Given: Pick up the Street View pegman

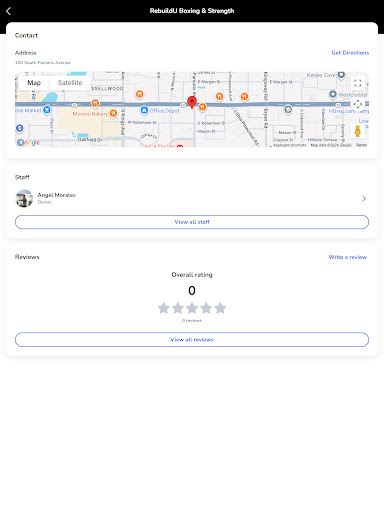Looking at the screenshot, I should pos(357,131).
